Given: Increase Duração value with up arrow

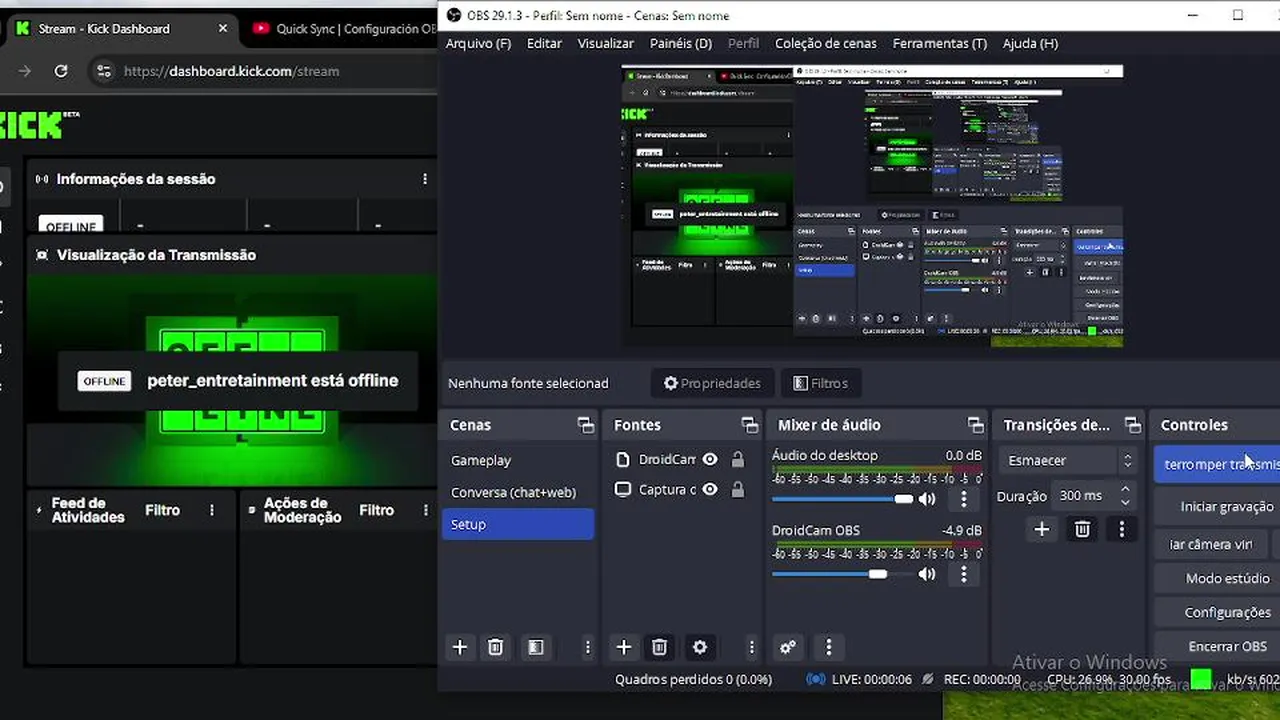Looking at the screenshot, I should (1126, 490).
